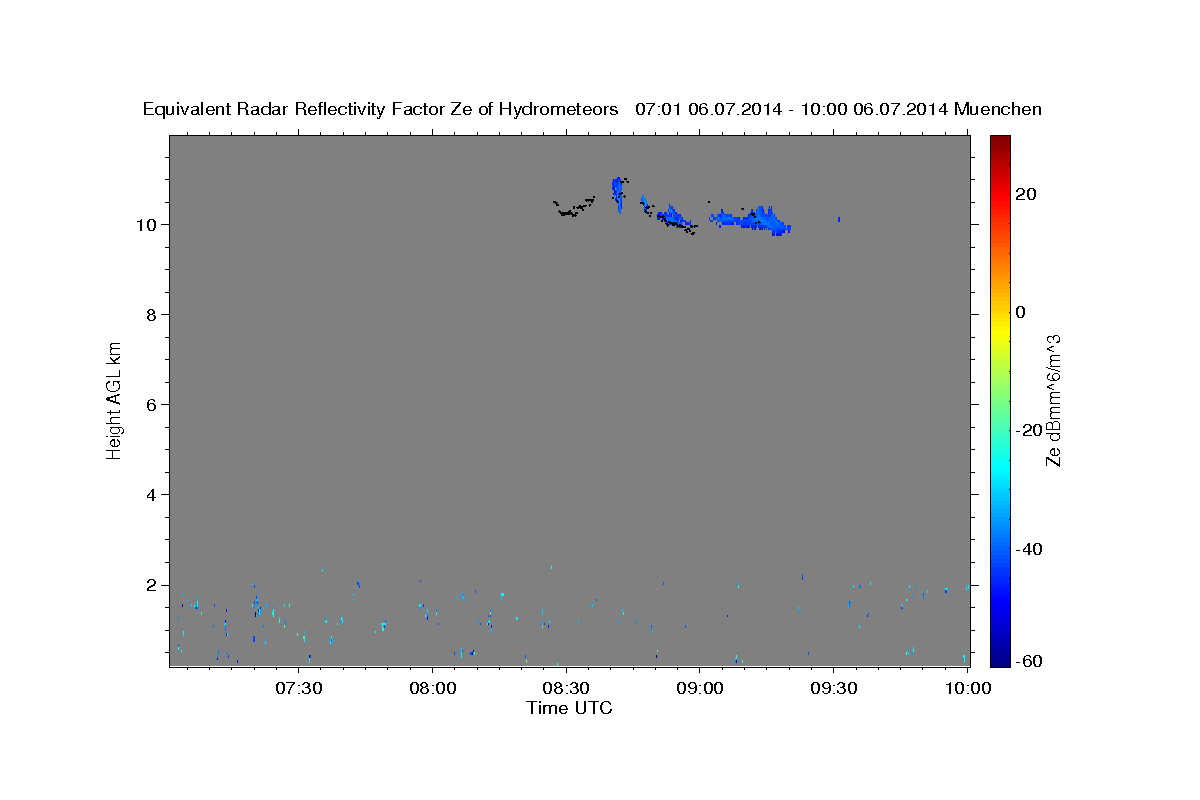Click the 10:00 time tick label
1200x800 pixels.
pyautogui.click(x=967, y=688)
